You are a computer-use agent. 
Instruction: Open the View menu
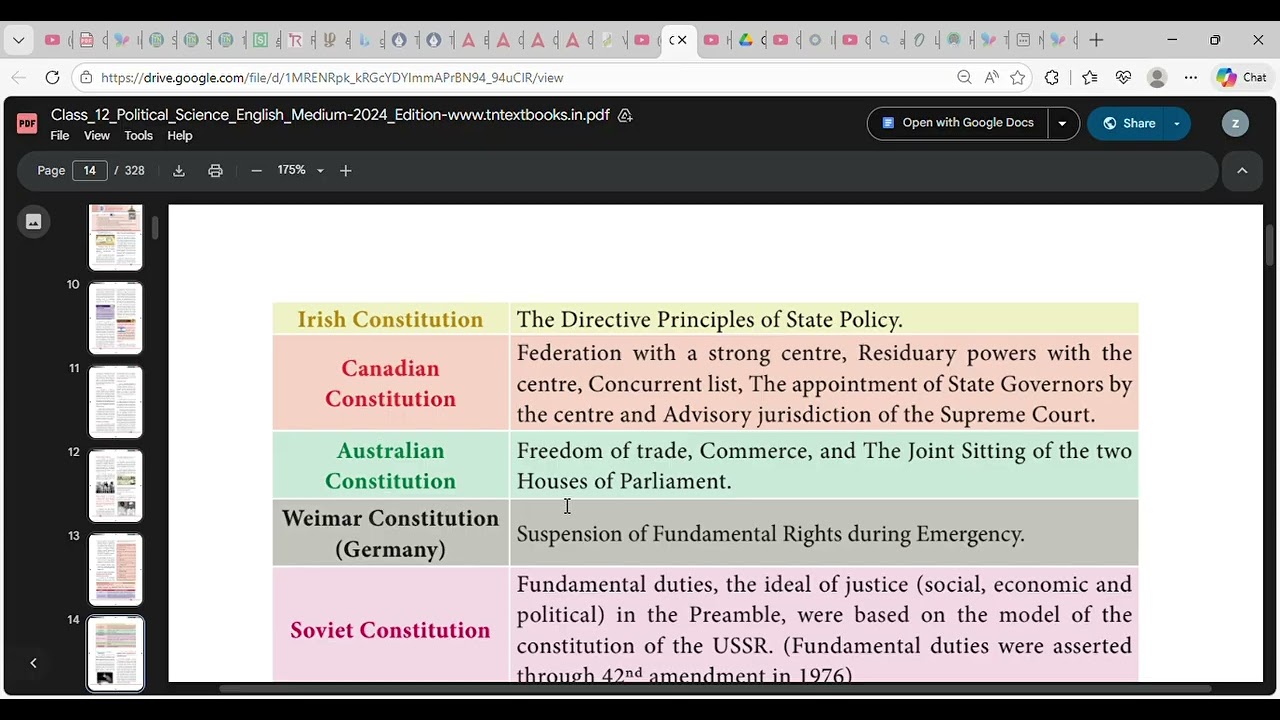pyautogui.click(x=97, y=136)
